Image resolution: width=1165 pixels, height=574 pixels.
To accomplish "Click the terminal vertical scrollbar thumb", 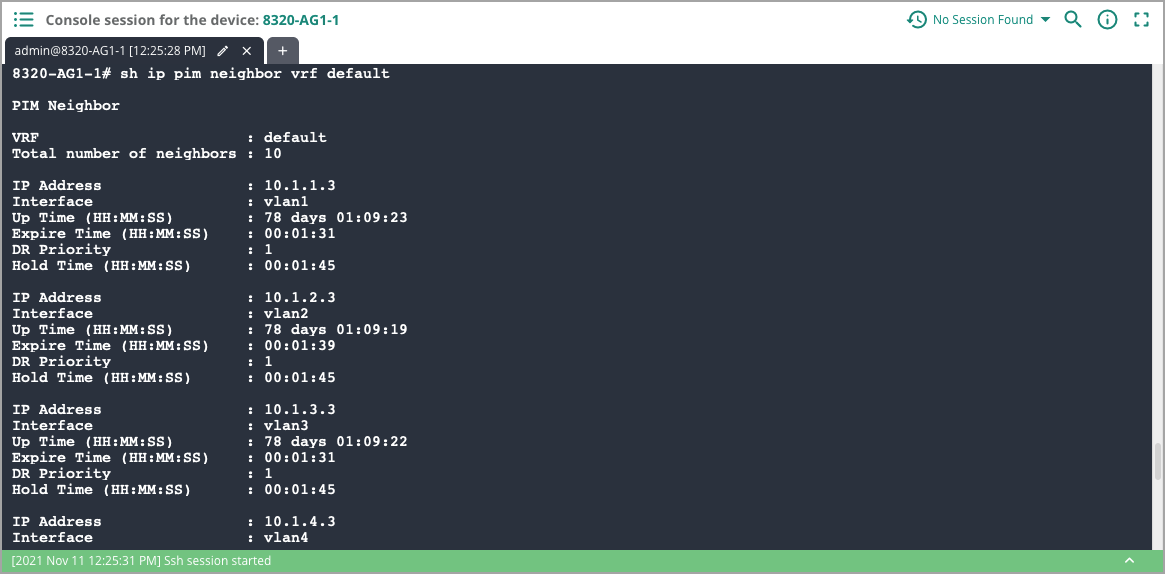I will 1157,462.
